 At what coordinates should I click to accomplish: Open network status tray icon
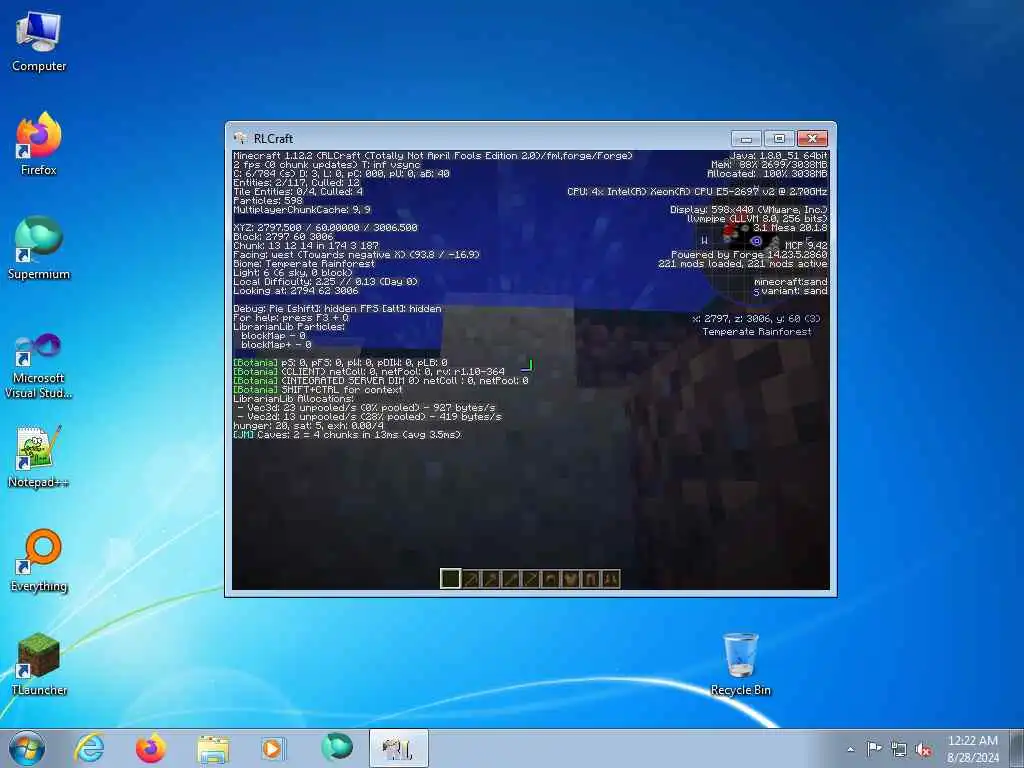coord(899,749)
